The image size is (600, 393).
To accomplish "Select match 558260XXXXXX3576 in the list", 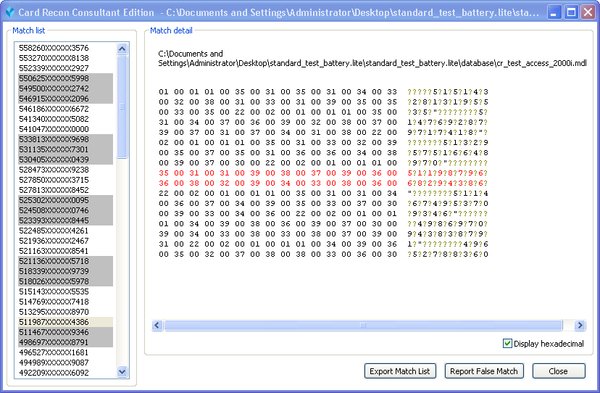I will tap(65, 48).
